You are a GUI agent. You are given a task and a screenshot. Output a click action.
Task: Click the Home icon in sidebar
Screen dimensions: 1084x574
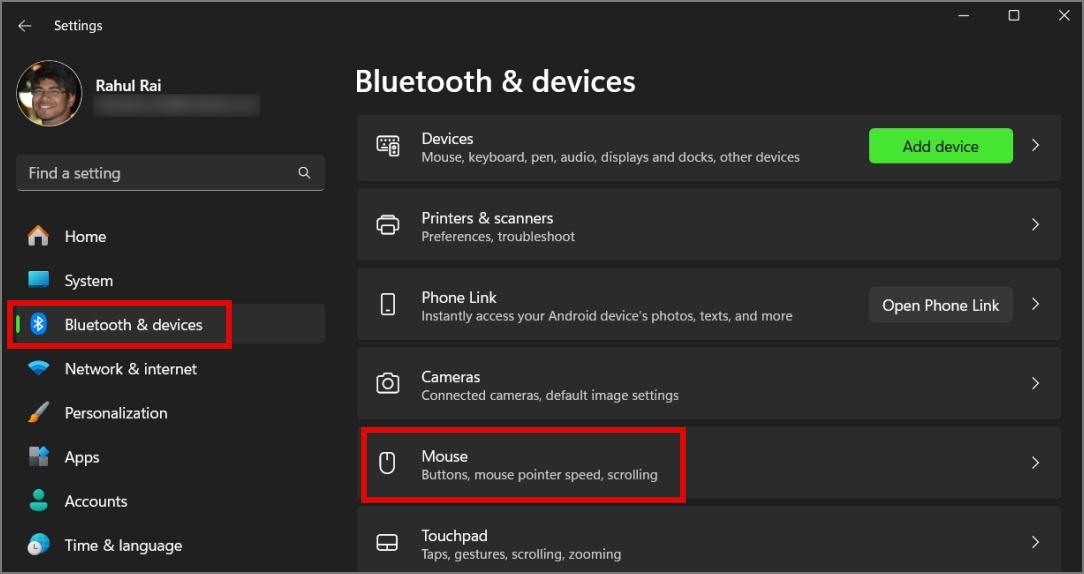(x=38, y=236)
